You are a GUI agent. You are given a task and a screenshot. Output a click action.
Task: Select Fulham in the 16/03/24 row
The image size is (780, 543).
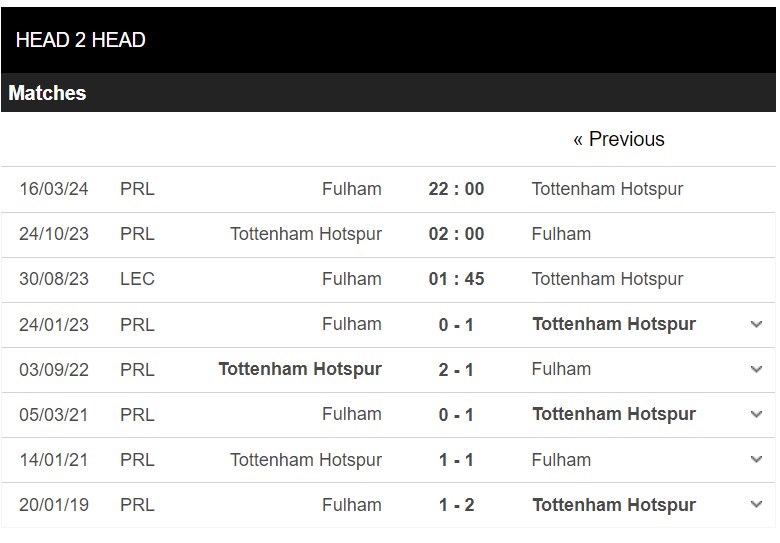pos(352,189)
